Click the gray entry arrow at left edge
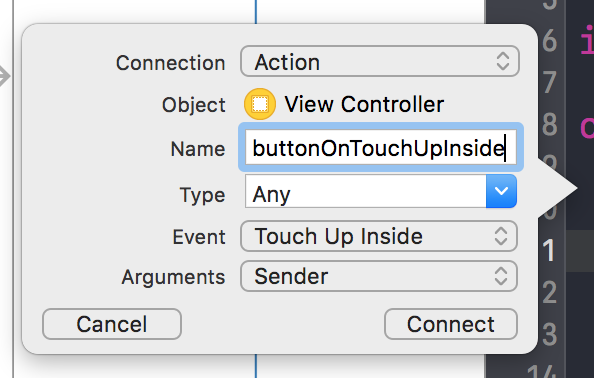The width and height of the screenshot is (594, 378). [x=4, y=77]
